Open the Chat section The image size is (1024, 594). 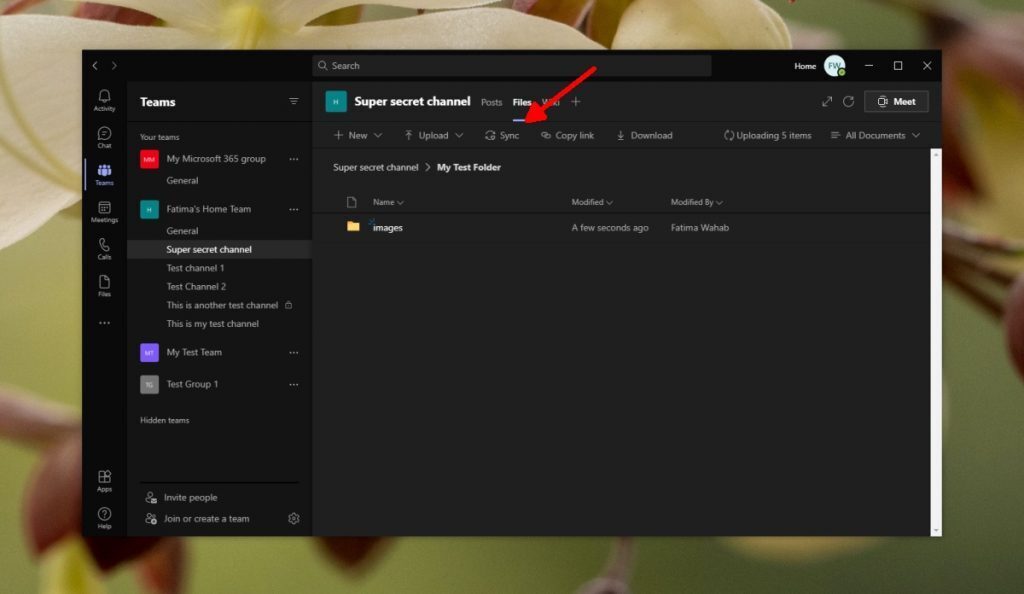click(104, 135)
